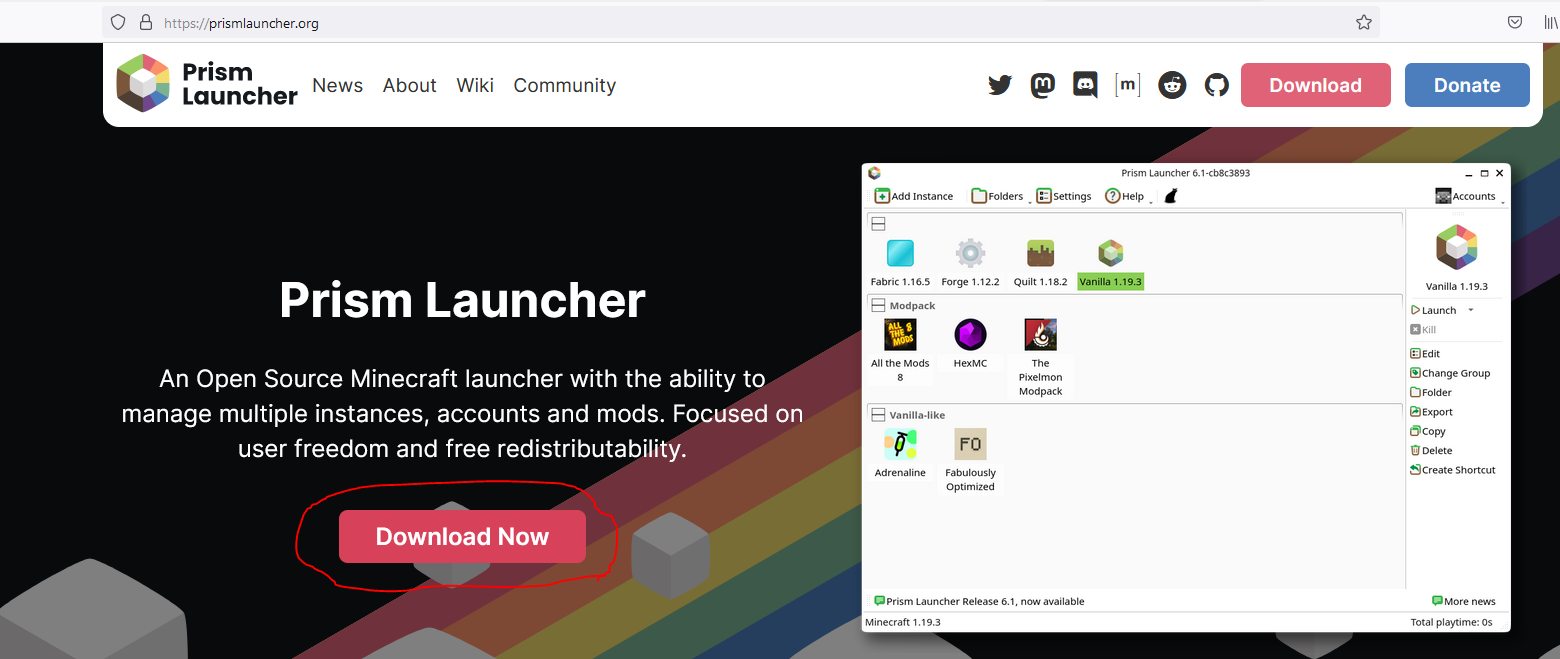Click the Help question mark icon in the launcher screenshot

click(1112, 196)
